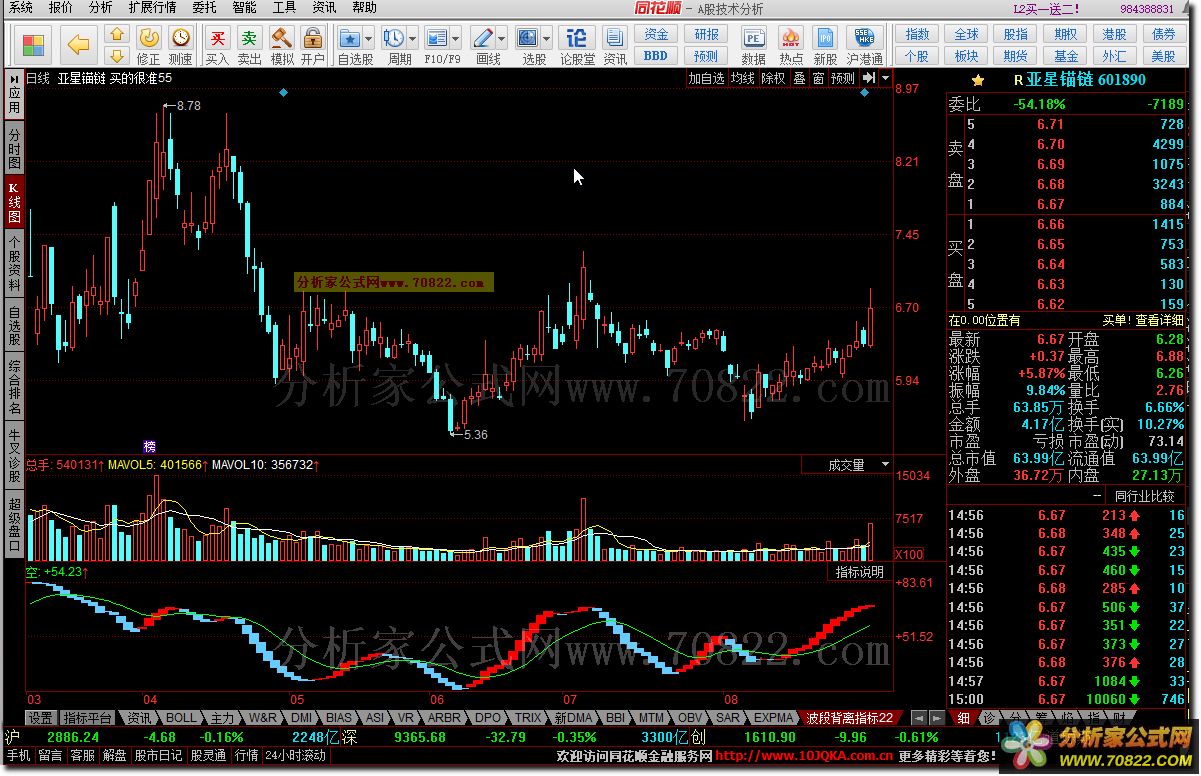
Task: Click the 07 month marker on timeline
Action: 570,699
